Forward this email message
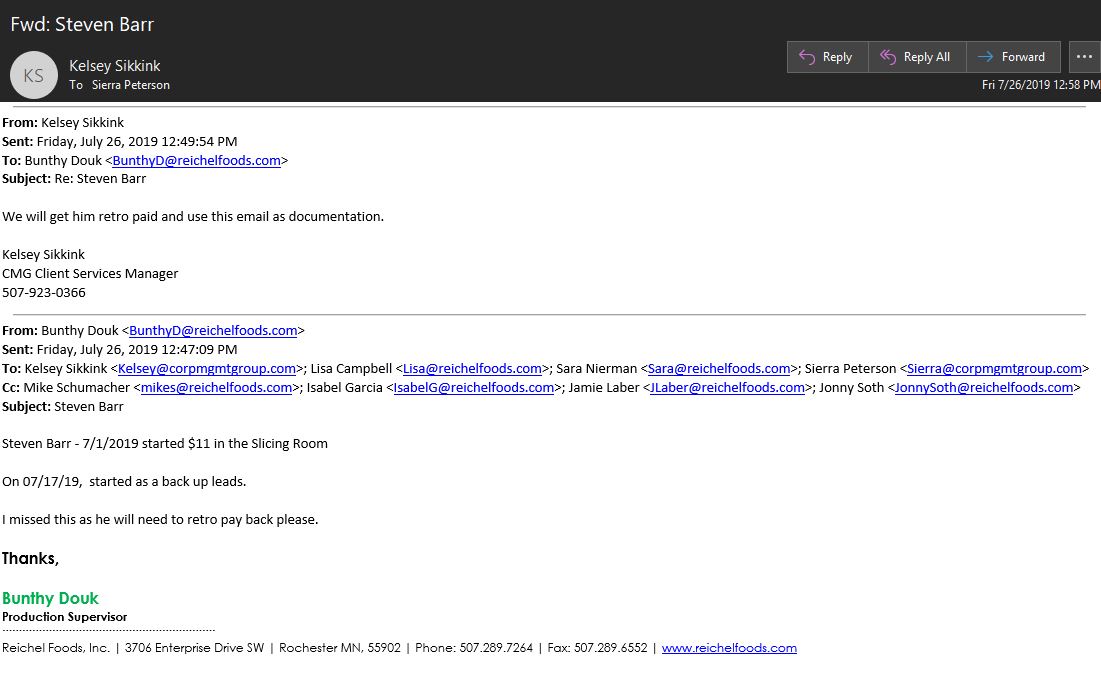Viewport: 1101px width, 677px height. point(1012,57)
